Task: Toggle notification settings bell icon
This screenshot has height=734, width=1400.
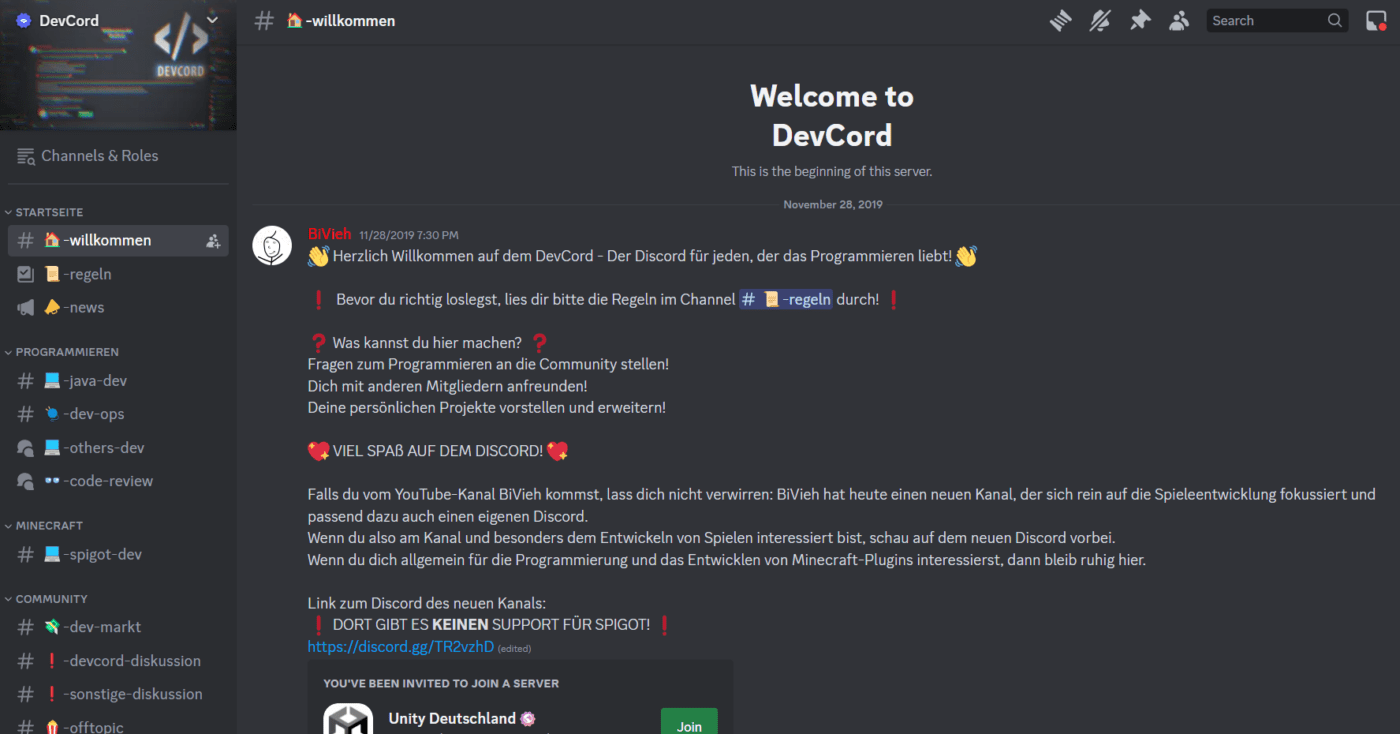Action: [x=1100, y=20]
